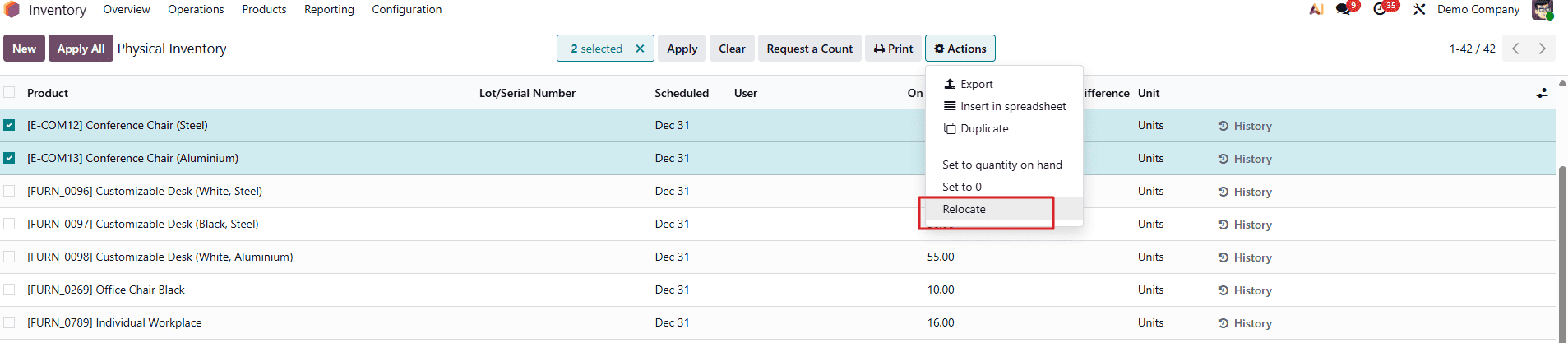
Task: Open the Reporting menu
Action: (329, 9)
